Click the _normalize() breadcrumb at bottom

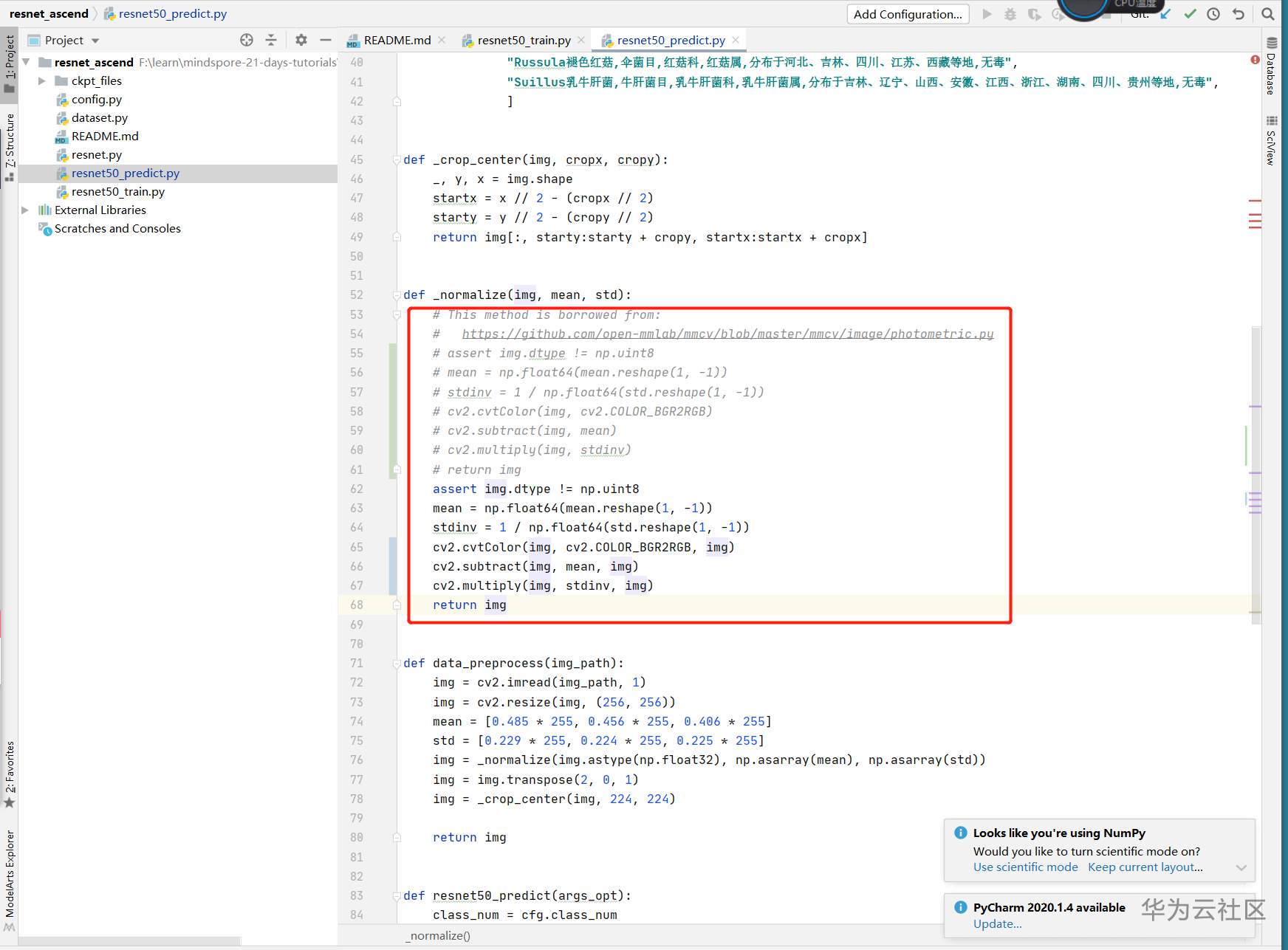(x=437, y=936)
